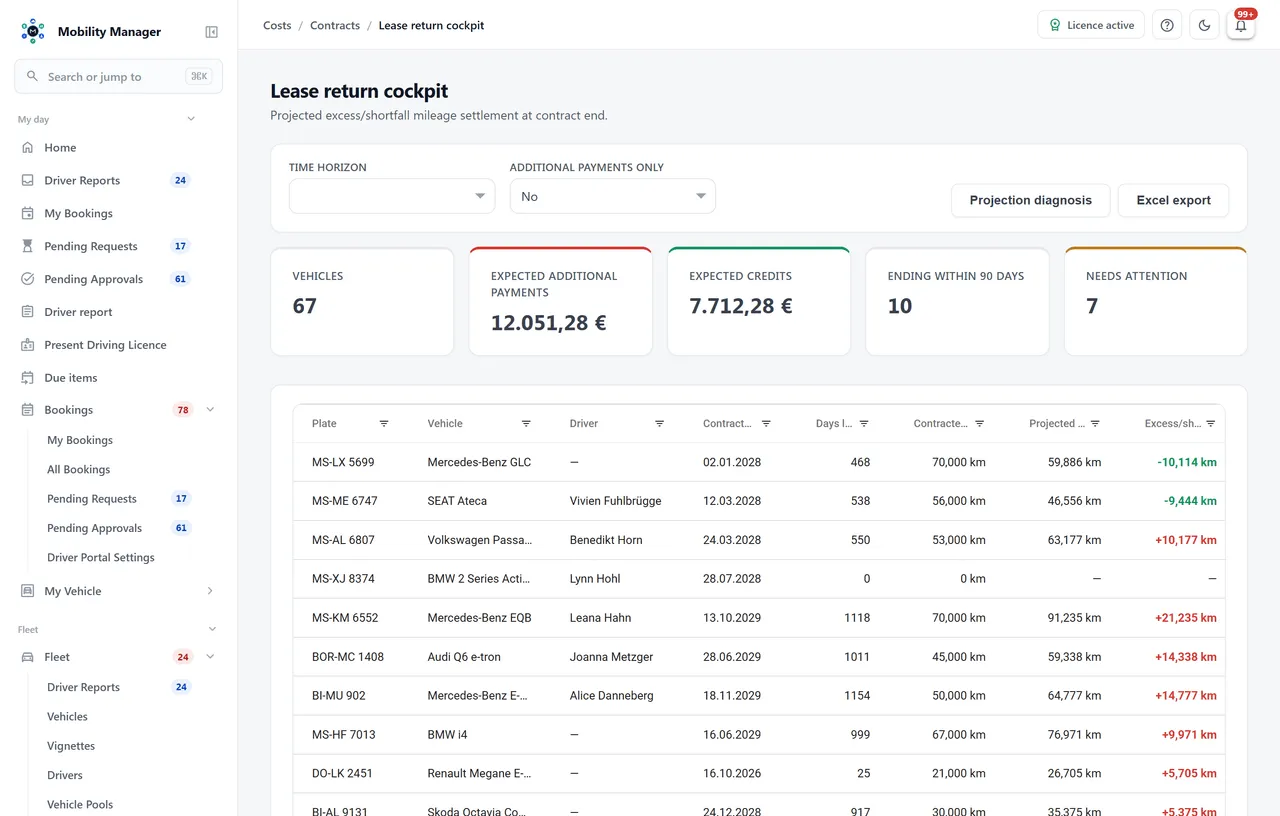Focus the Search or jump to field
Image resolution: width=1280 pixels, height=816 pixels.
click(118, 76)
